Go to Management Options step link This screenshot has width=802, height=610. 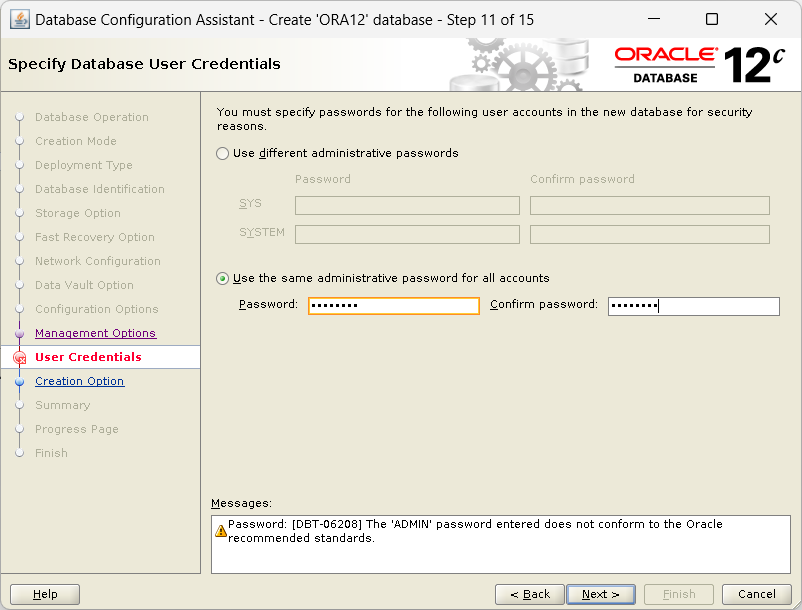(x=95, y=333)
